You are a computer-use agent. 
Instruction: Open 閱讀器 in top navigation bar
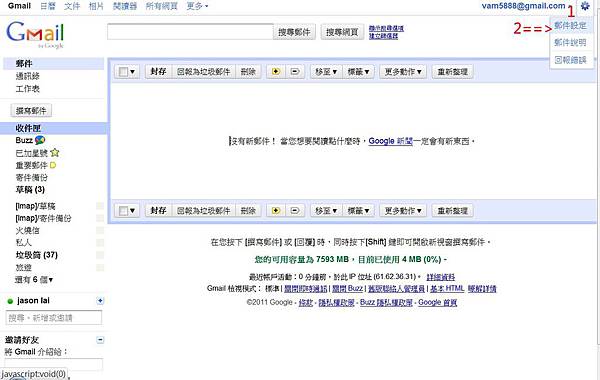coord(125,6)
